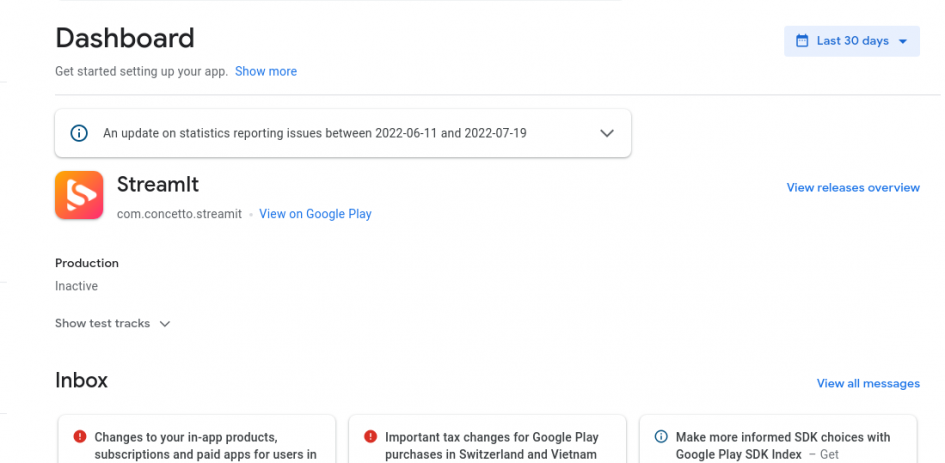Image resolution: width=945 pixels, height=463 pixels.
Task: Expand the Show test tracks section
Action: tap(113, 324)
